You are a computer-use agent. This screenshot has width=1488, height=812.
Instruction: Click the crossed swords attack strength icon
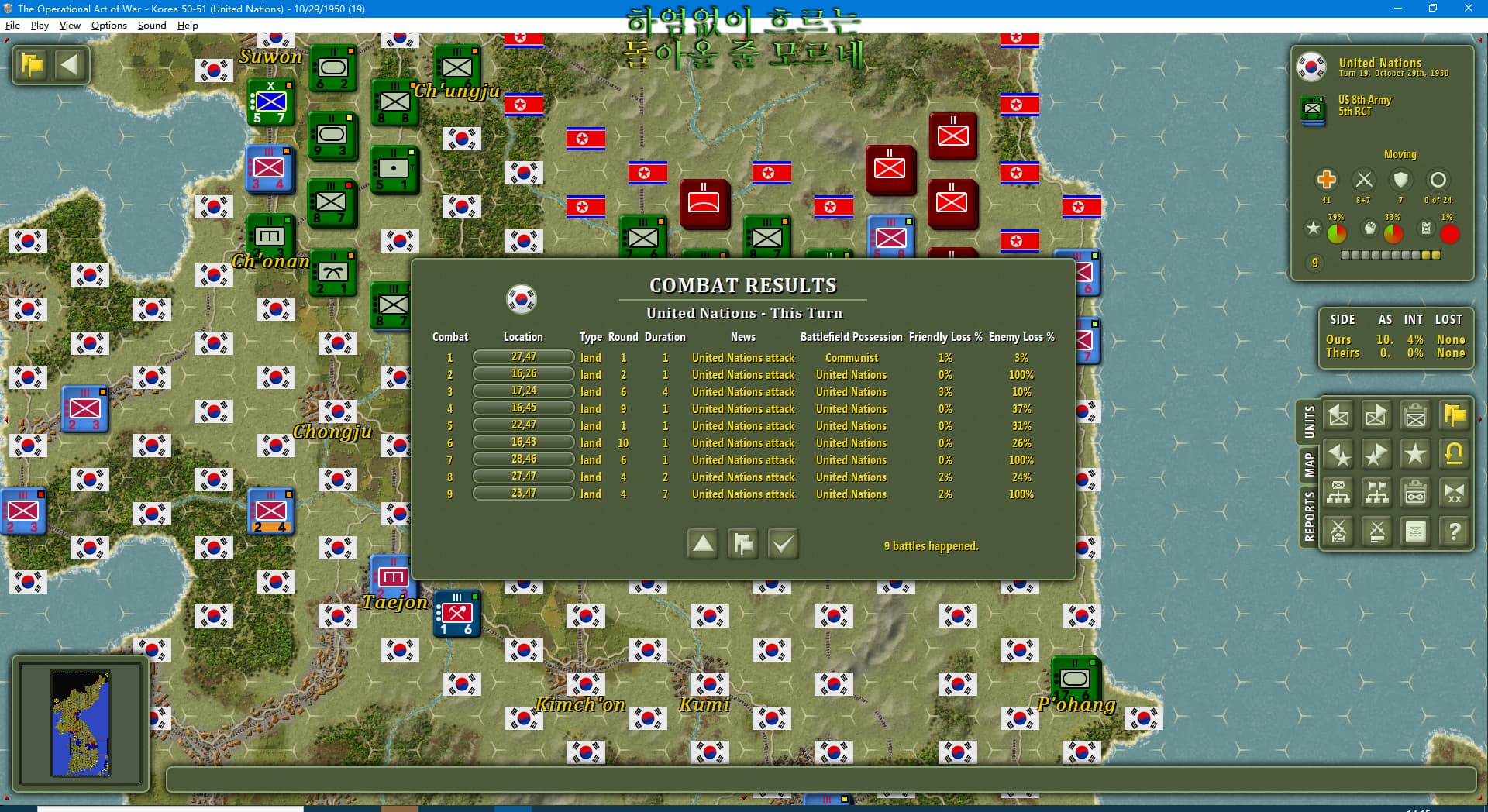coord(1364,180)
